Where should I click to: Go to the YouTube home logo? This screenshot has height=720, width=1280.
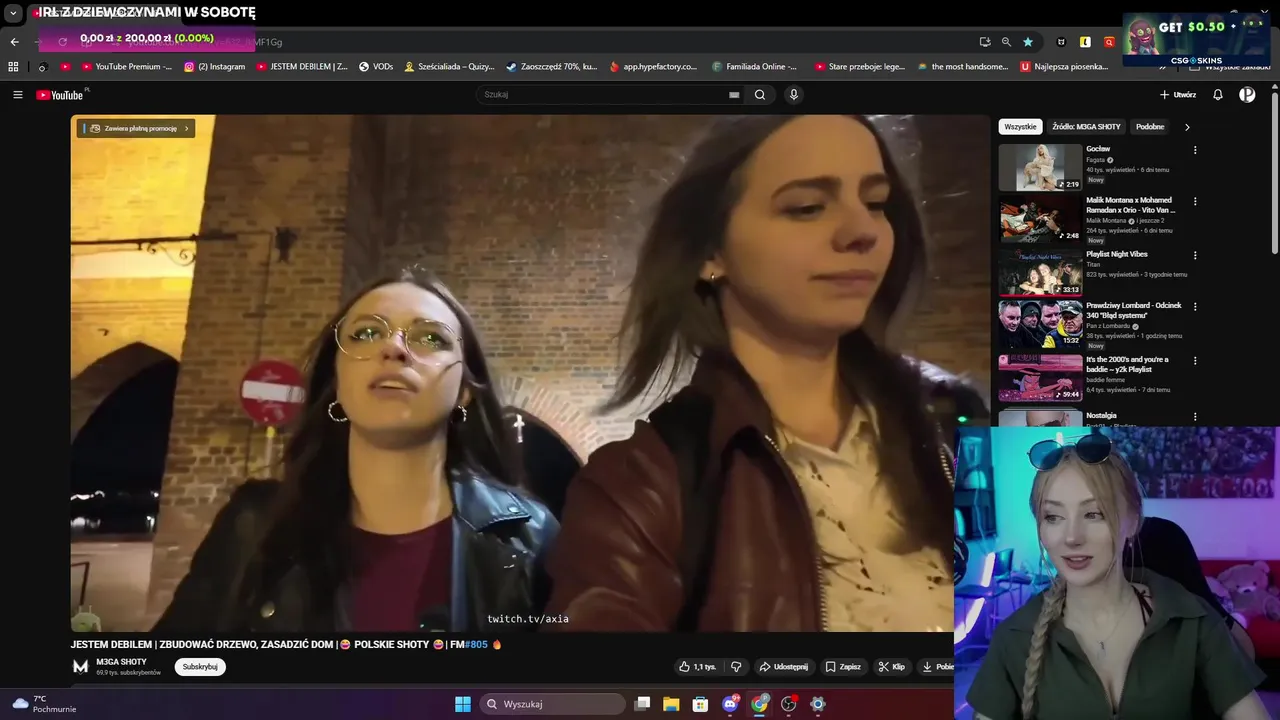point(62,95)
